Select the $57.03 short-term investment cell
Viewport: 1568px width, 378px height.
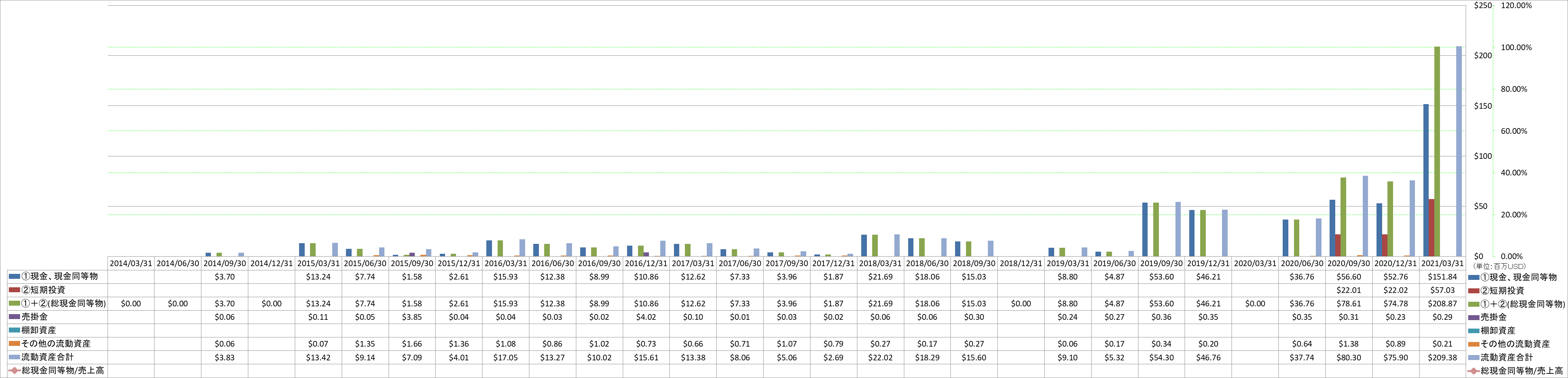pos(1442,290)
